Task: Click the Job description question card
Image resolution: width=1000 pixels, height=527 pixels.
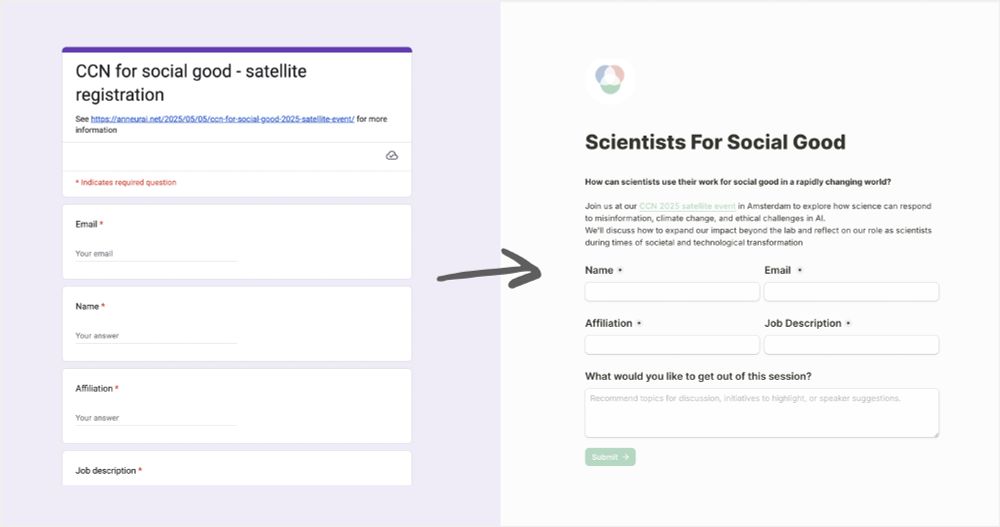Action: click(237, 468)
